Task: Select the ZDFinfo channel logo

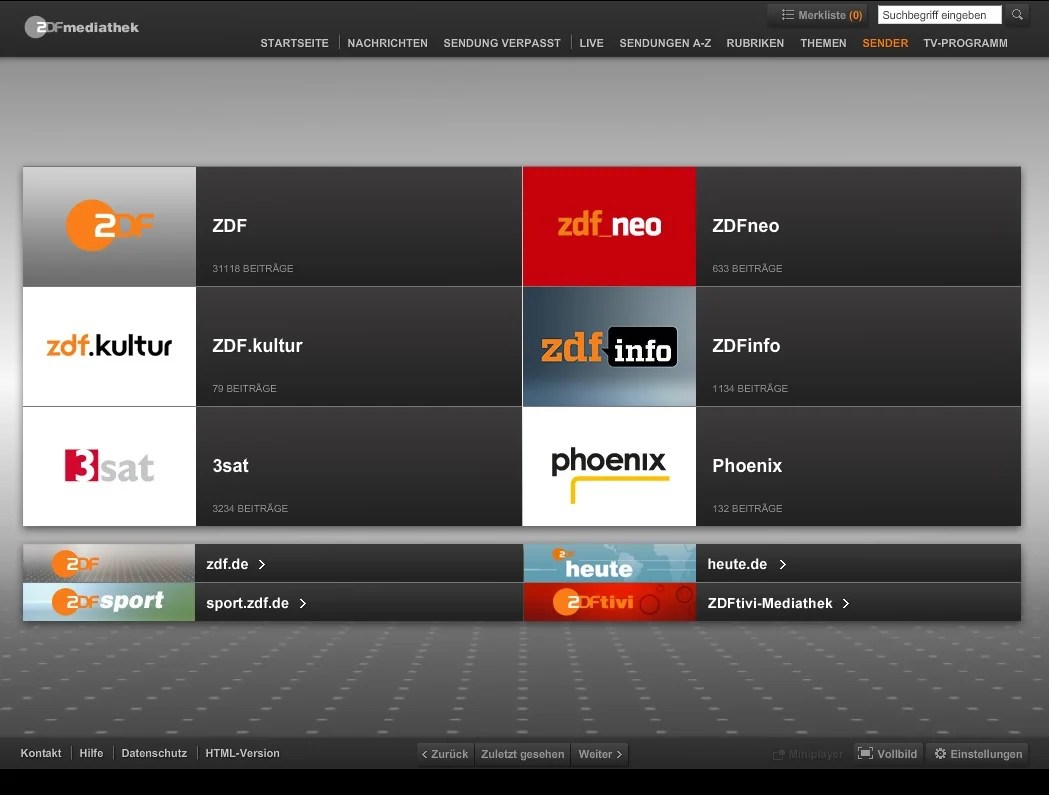Action: pyautogui.click(x=608, y=346)
